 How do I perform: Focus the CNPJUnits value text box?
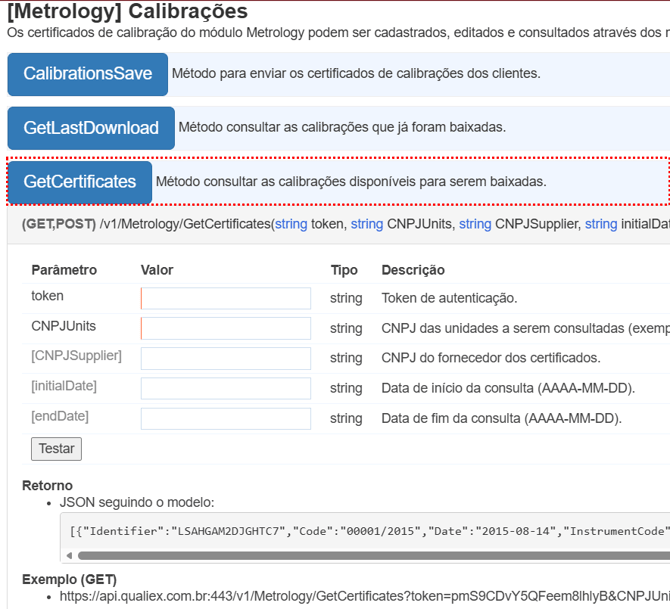pos(226,328)
